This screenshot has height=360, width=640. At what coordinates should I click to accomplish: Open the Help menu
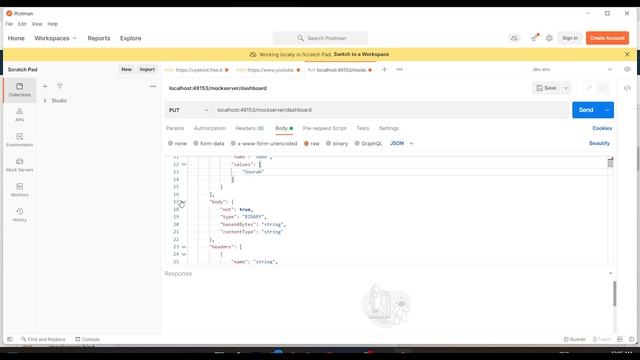tap(53, 24)
